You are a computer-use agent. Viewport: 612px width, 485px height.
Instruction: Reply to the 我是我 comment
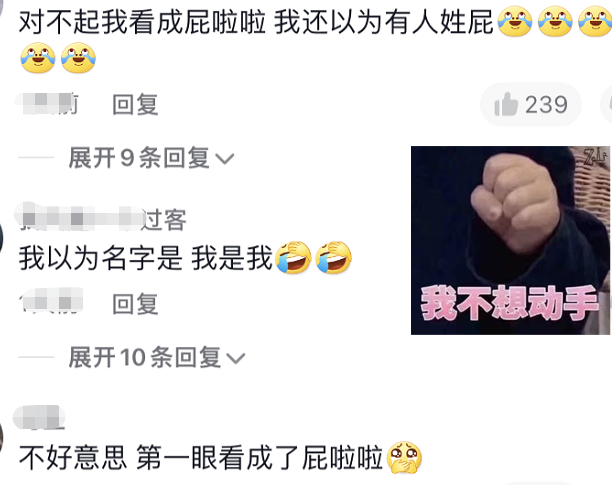(135, 304)
